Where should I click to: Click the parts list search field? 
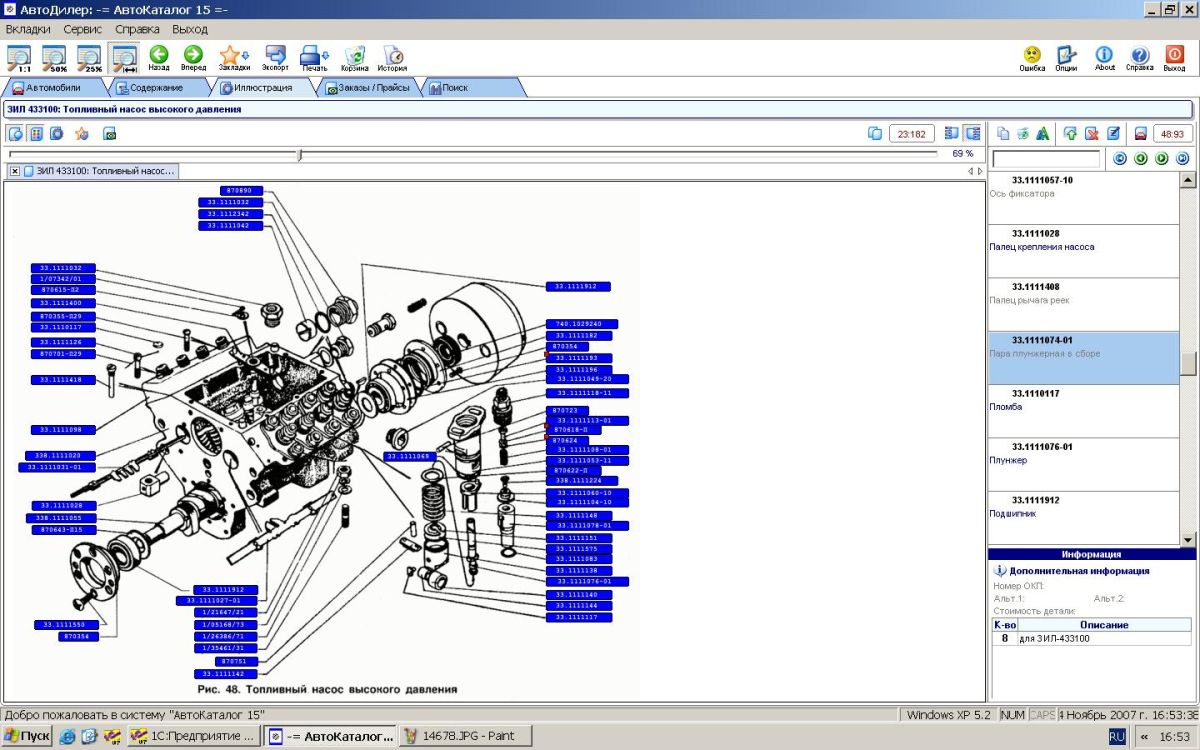(1046, 159)
